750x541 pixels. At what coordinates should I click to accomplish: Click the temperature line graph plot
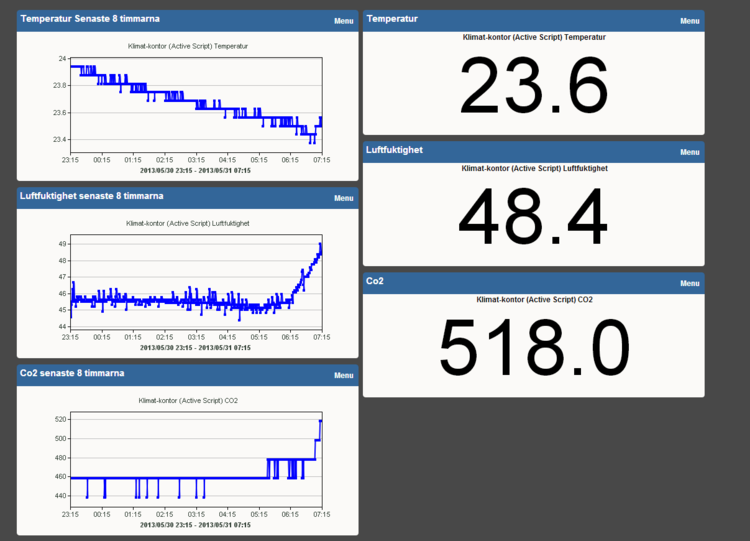click(195, 102)
